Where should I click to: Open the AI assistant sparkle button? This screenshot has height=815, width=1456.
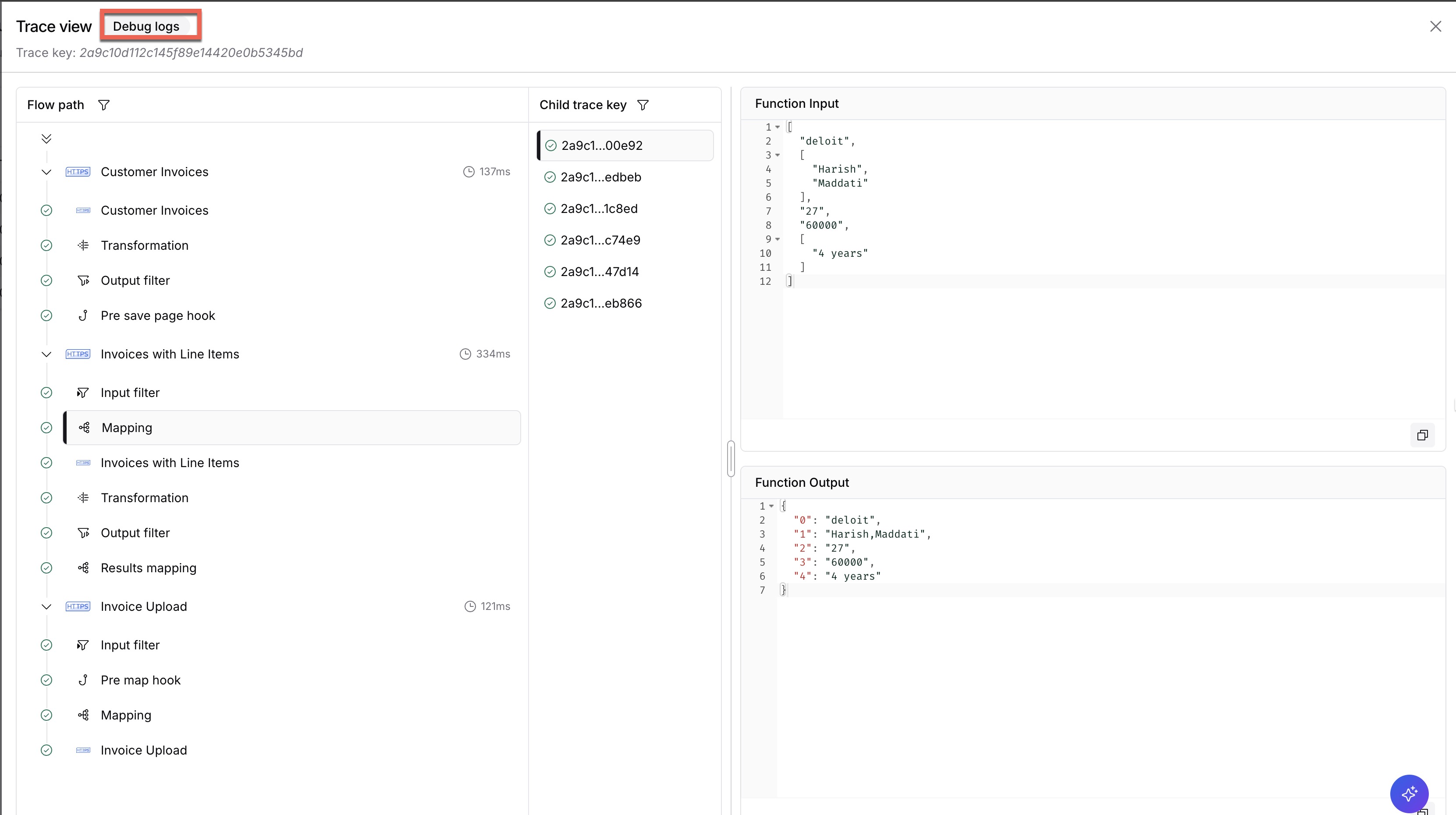(x=1409, y=794)
